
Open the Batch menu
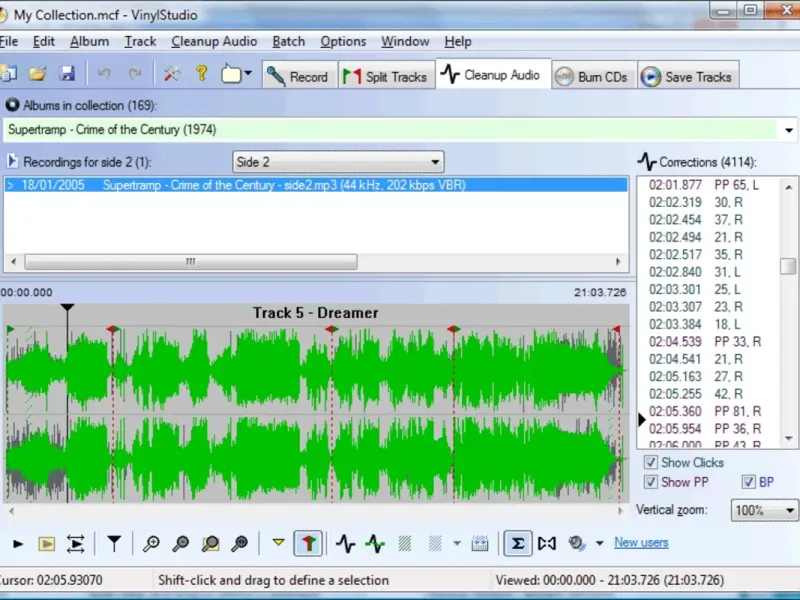(288, 41)
